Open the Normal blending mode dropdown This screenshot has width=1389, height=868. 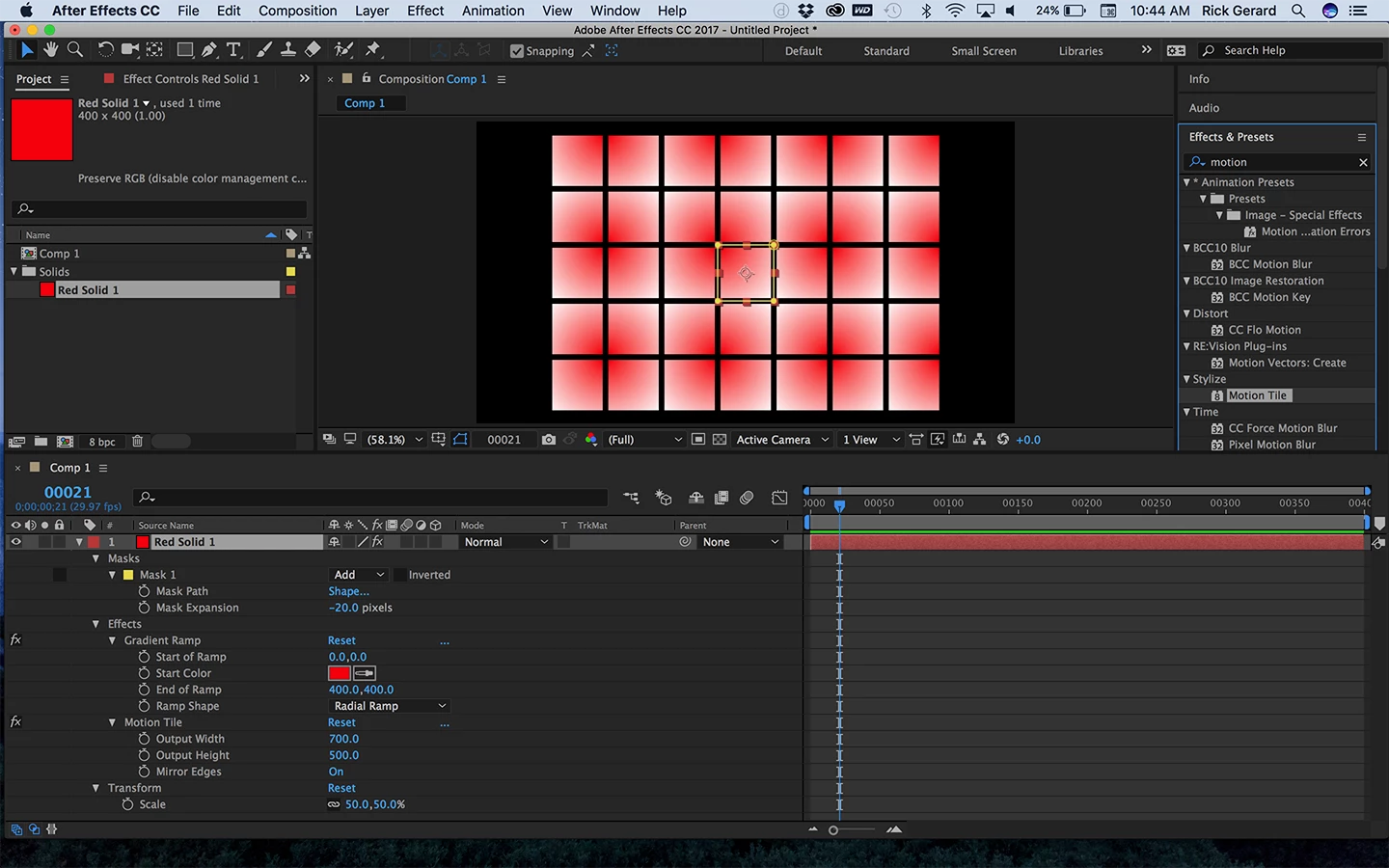point(505,542)
